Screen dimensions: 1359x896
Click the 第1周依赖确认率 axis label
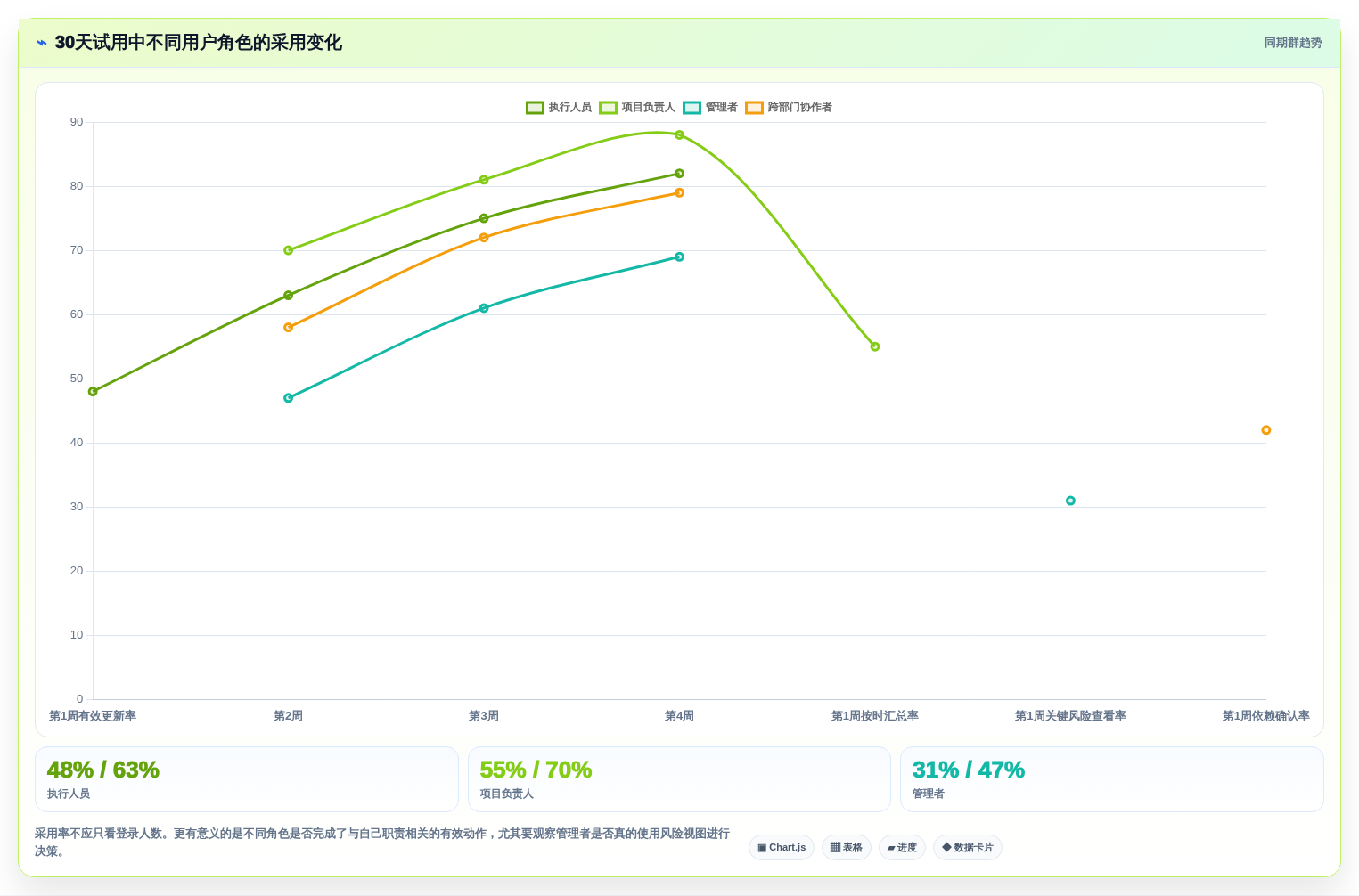click(x=1266, y=716)
